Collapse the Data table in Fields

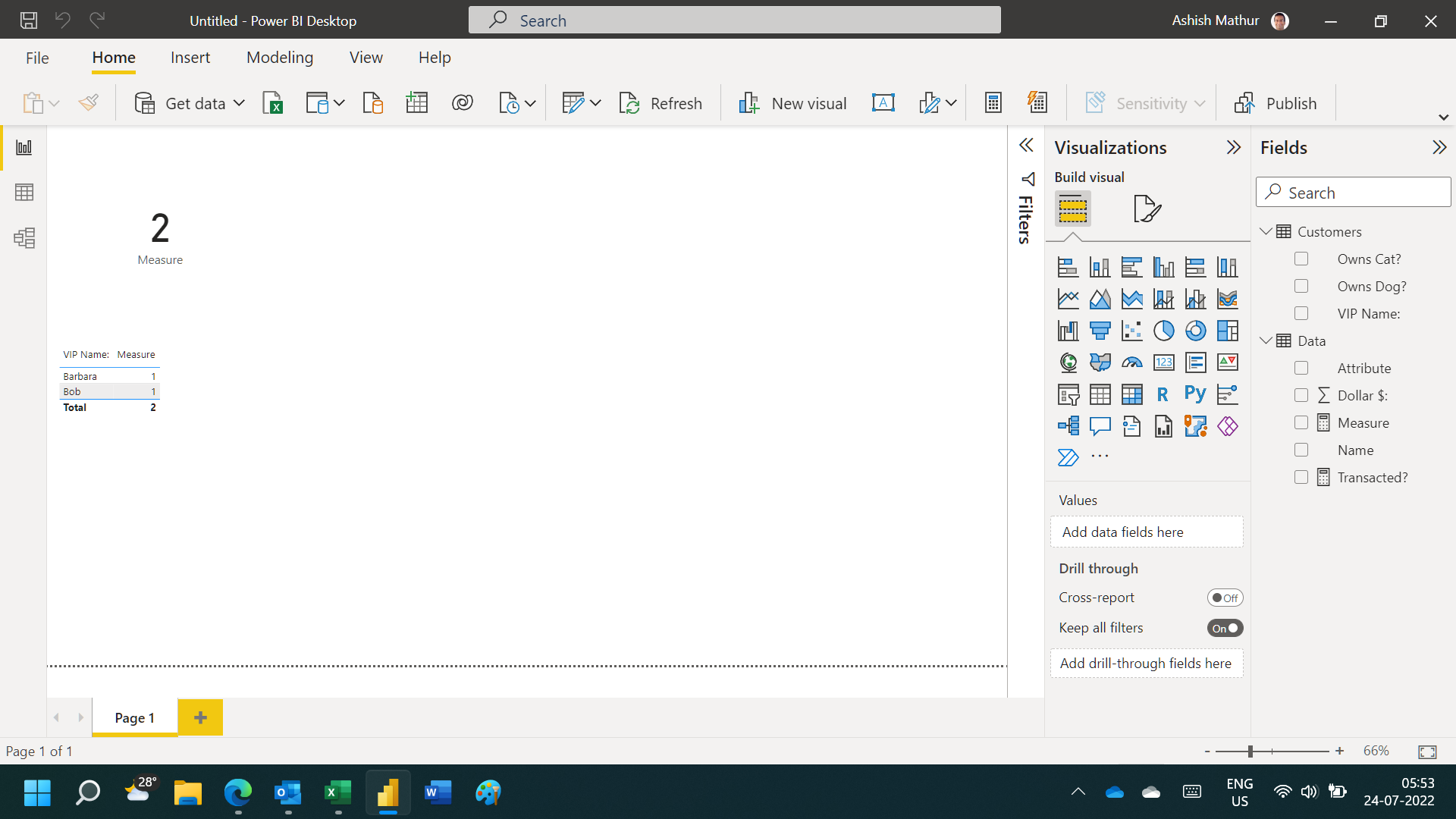(1266, 340)
